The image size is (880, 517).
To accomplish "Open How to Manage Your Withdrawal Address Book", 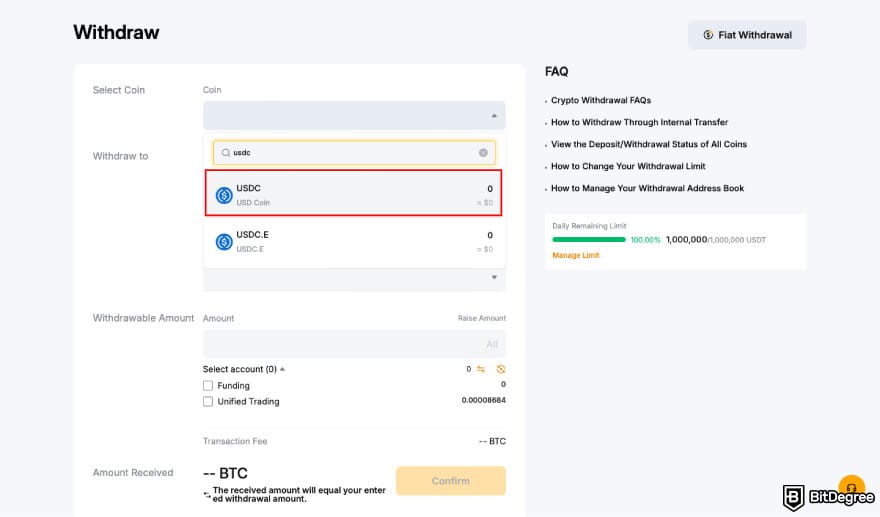I will click(647, 188).
